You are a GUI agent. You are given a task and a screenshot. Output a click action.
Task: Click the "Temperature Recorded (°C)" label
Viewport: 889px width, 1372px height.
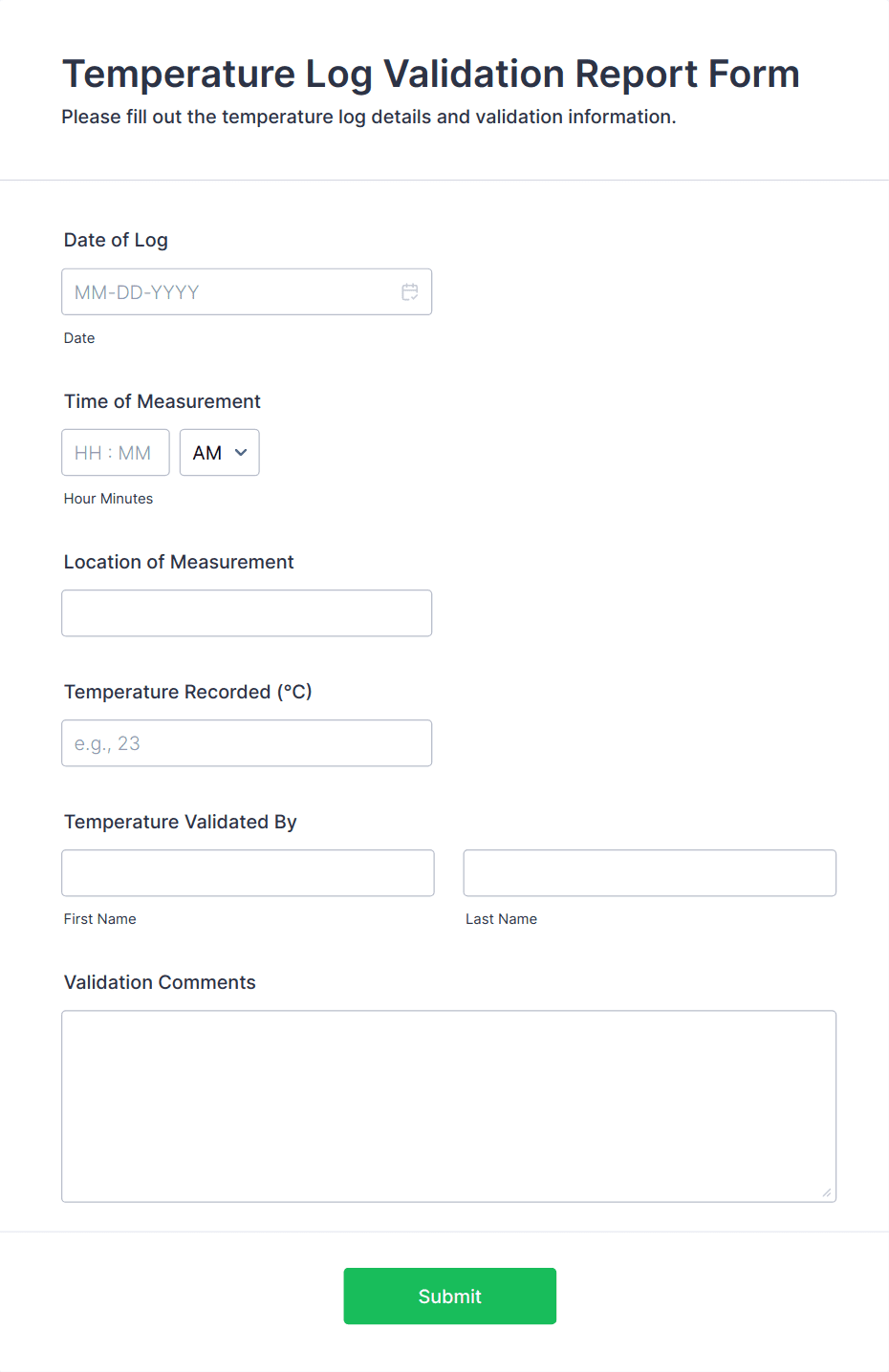[188, 692]
